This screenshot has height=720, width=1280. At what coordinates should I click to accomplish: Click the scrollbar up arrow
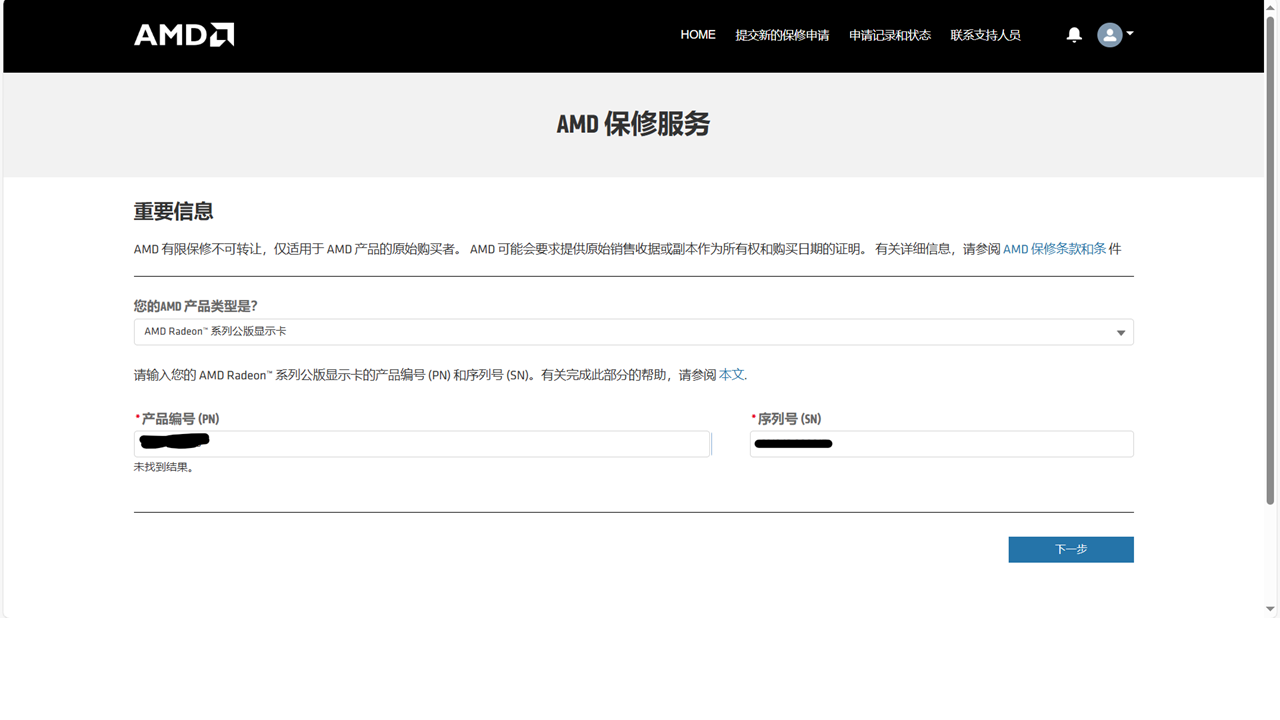1271,7
